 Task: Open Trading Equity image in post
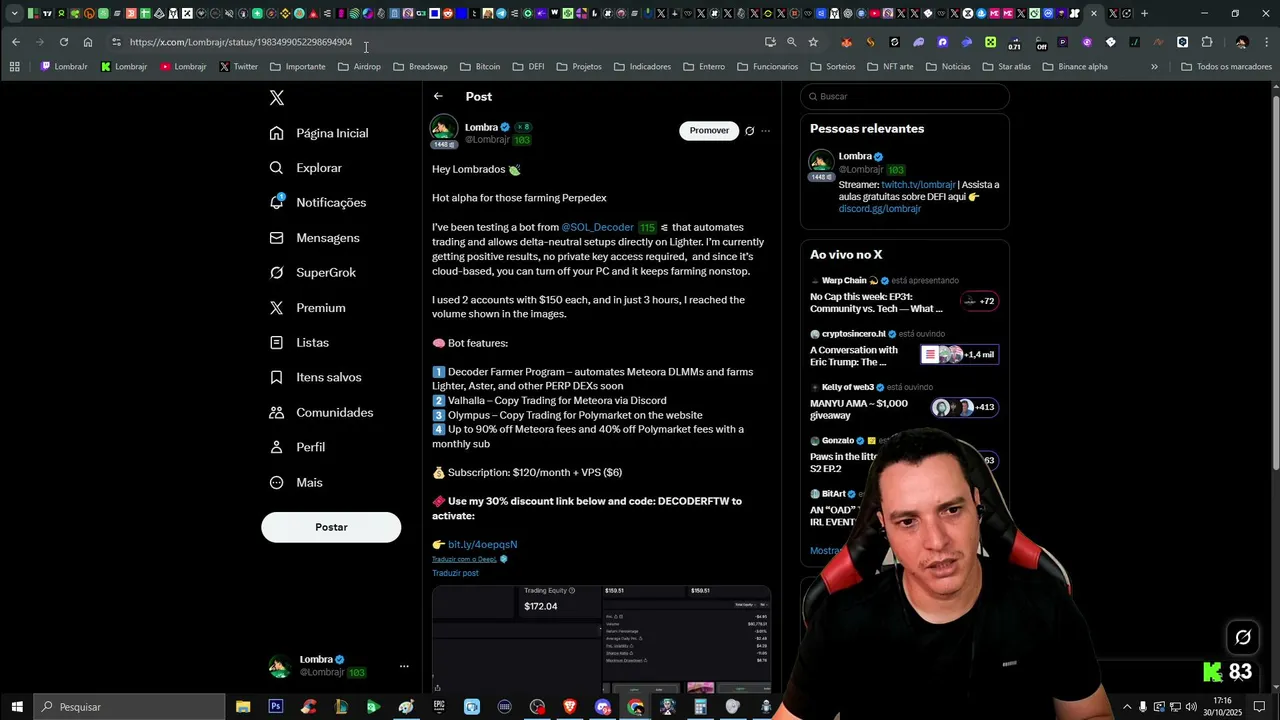[516, 639]
